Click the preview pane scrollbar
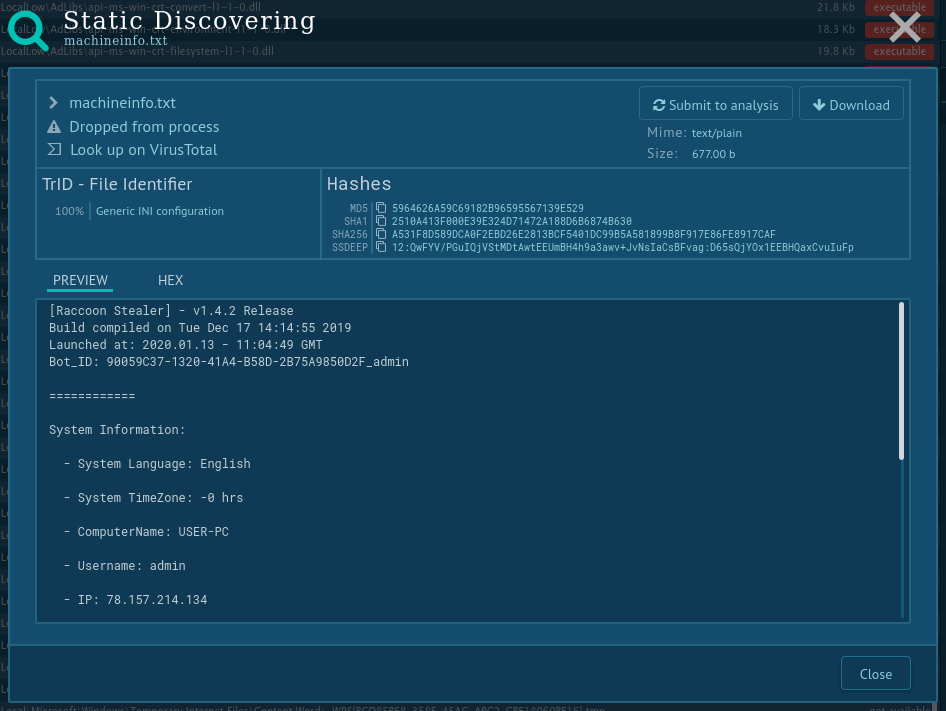The image size is (946, 711). (901, 381)
